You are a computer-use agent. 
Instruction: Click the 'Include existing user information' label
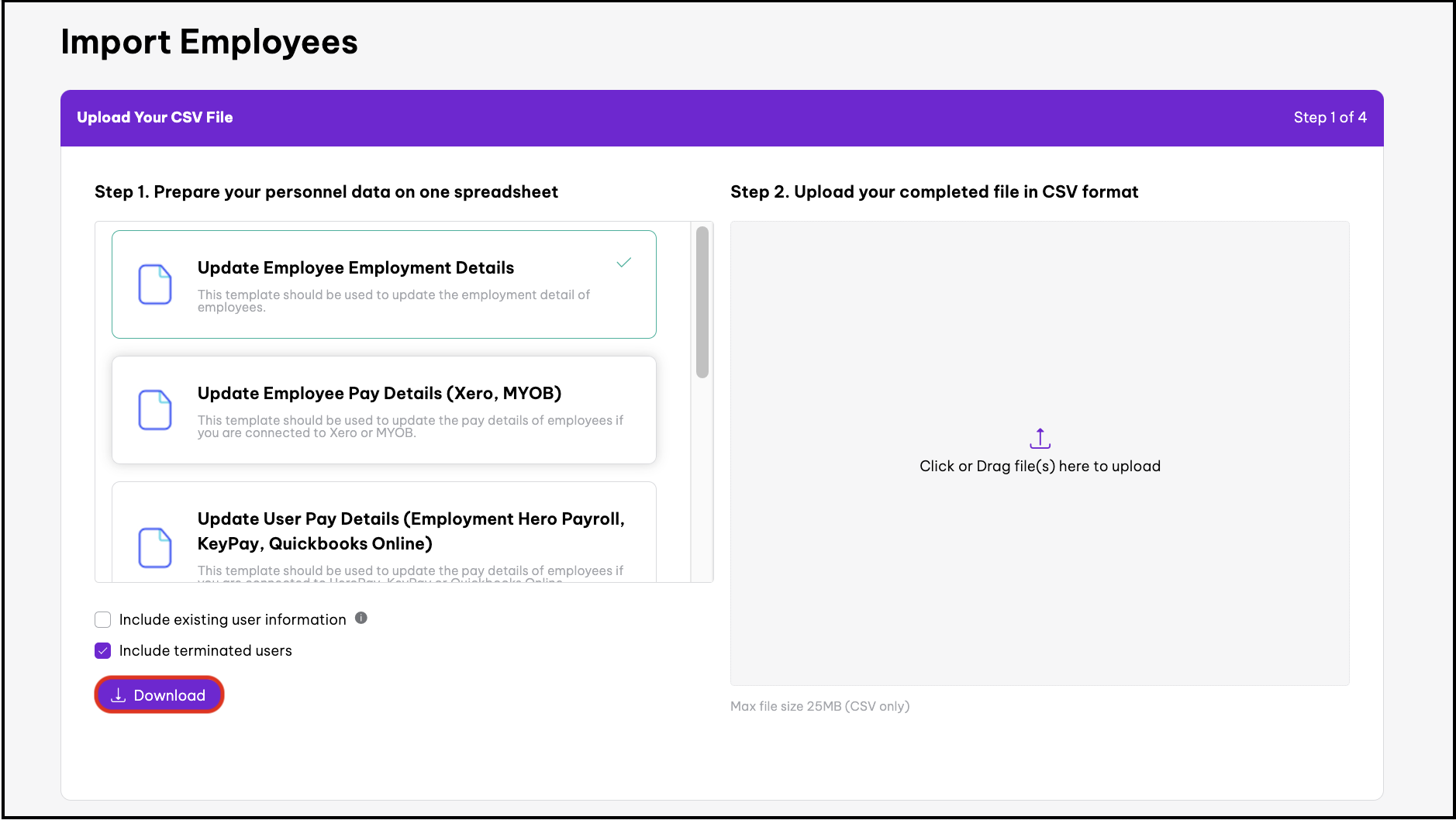coord(233,620)
